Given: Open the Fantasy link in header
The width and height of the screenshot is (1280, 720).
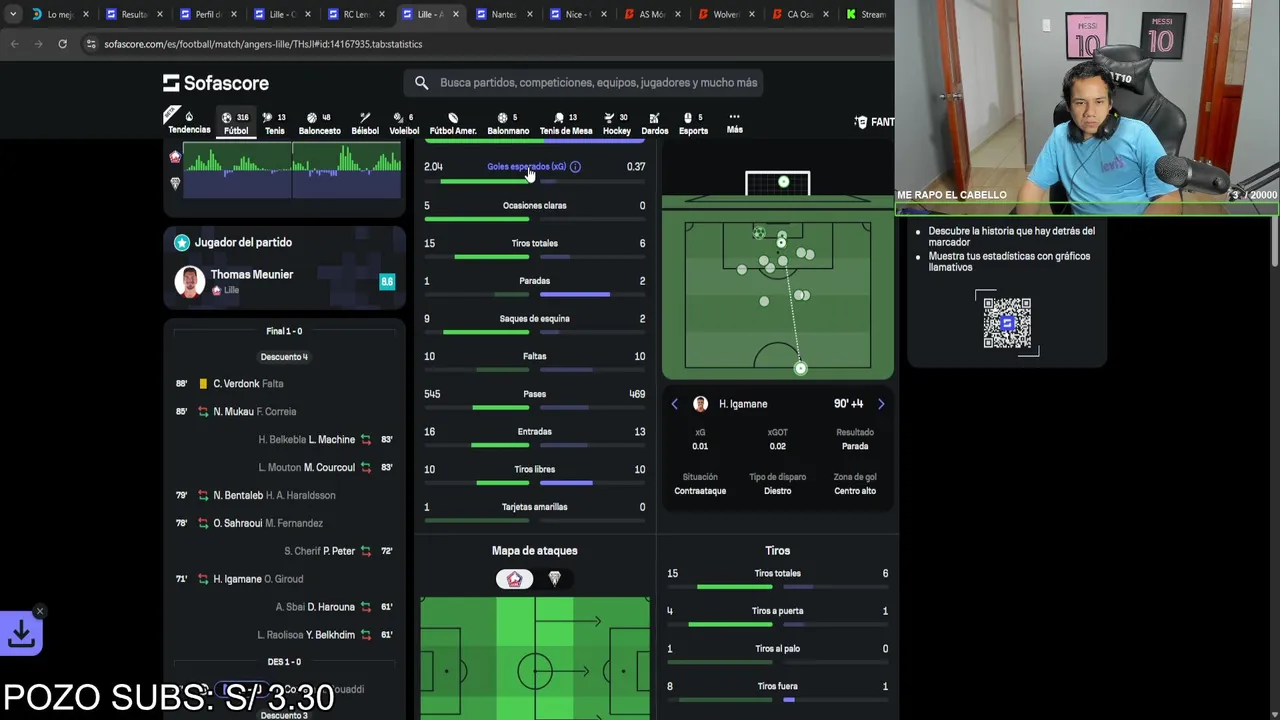Looking at the screenshot, I should point(874,122).
